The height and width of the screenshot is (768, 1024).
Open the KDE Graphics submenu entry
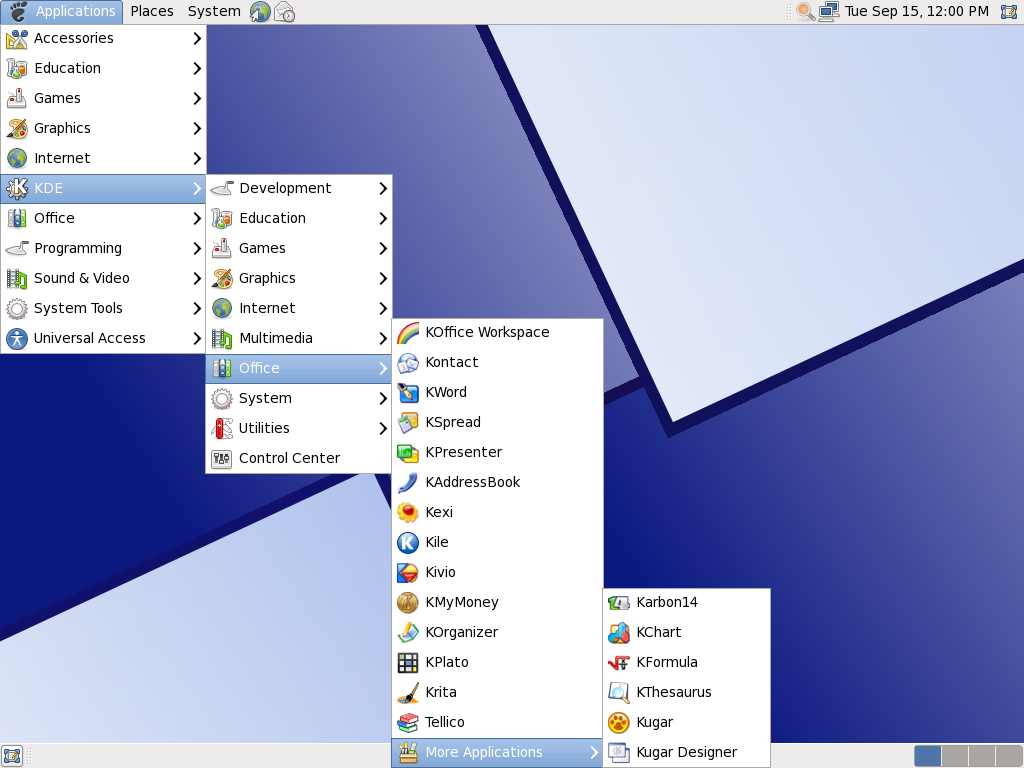[298, 279]
